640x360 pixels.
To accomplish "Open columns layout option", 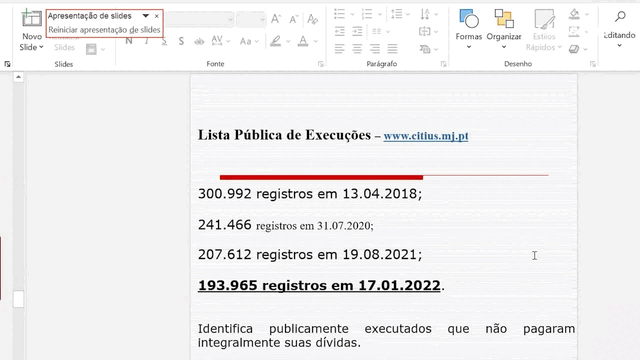I will click(x=381, y=31).
